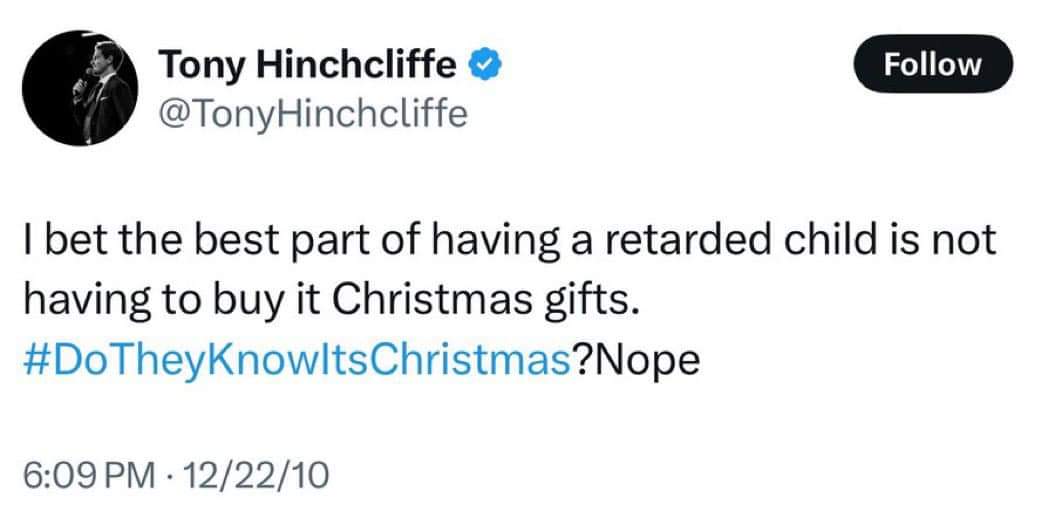1055x518 pixels.
Task: Click the white checkmark inside blue badge
Action: pyautogui.click(x=483, y=66)
